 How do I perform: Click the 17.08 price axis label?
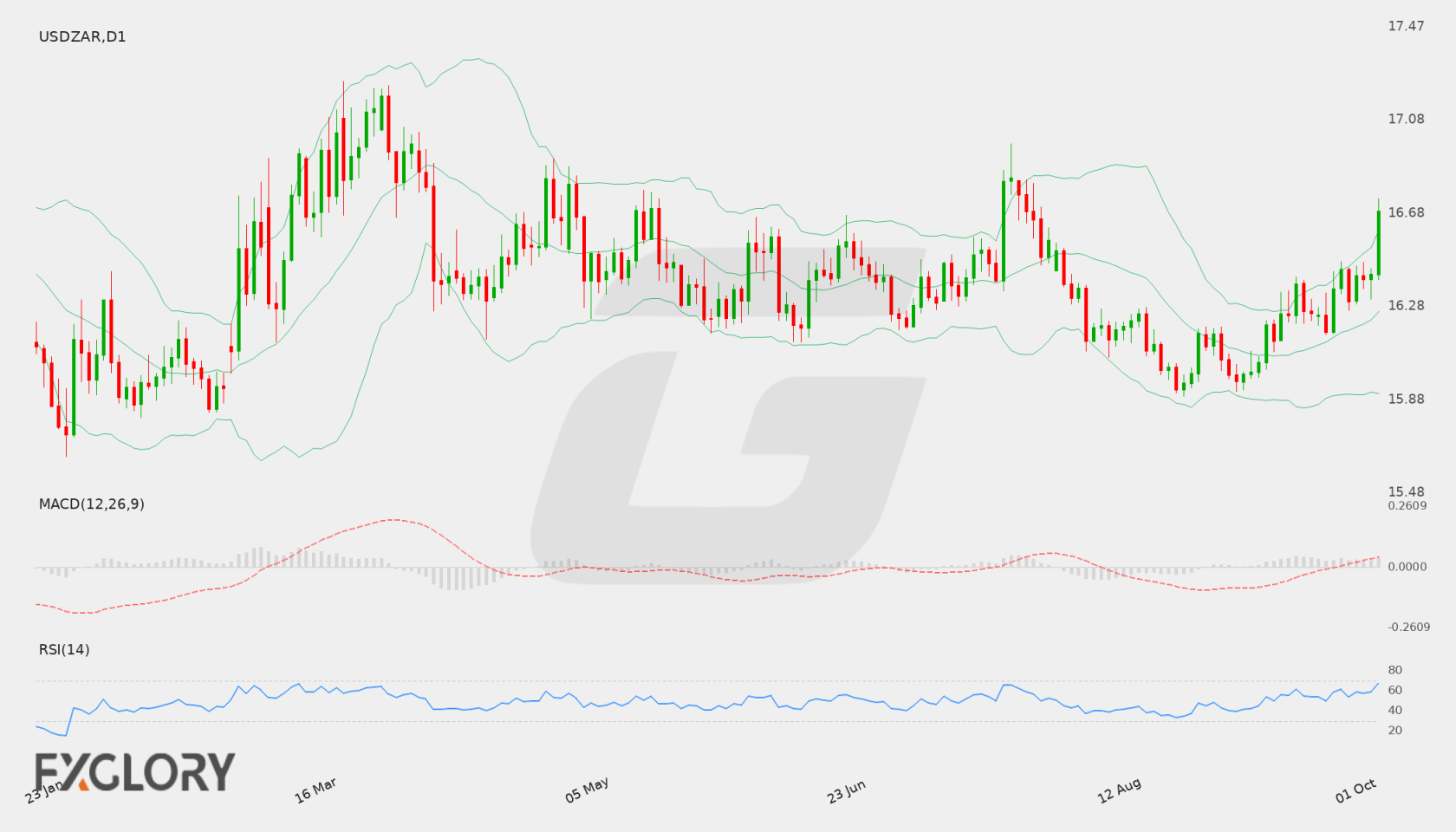coord(1406,119)
